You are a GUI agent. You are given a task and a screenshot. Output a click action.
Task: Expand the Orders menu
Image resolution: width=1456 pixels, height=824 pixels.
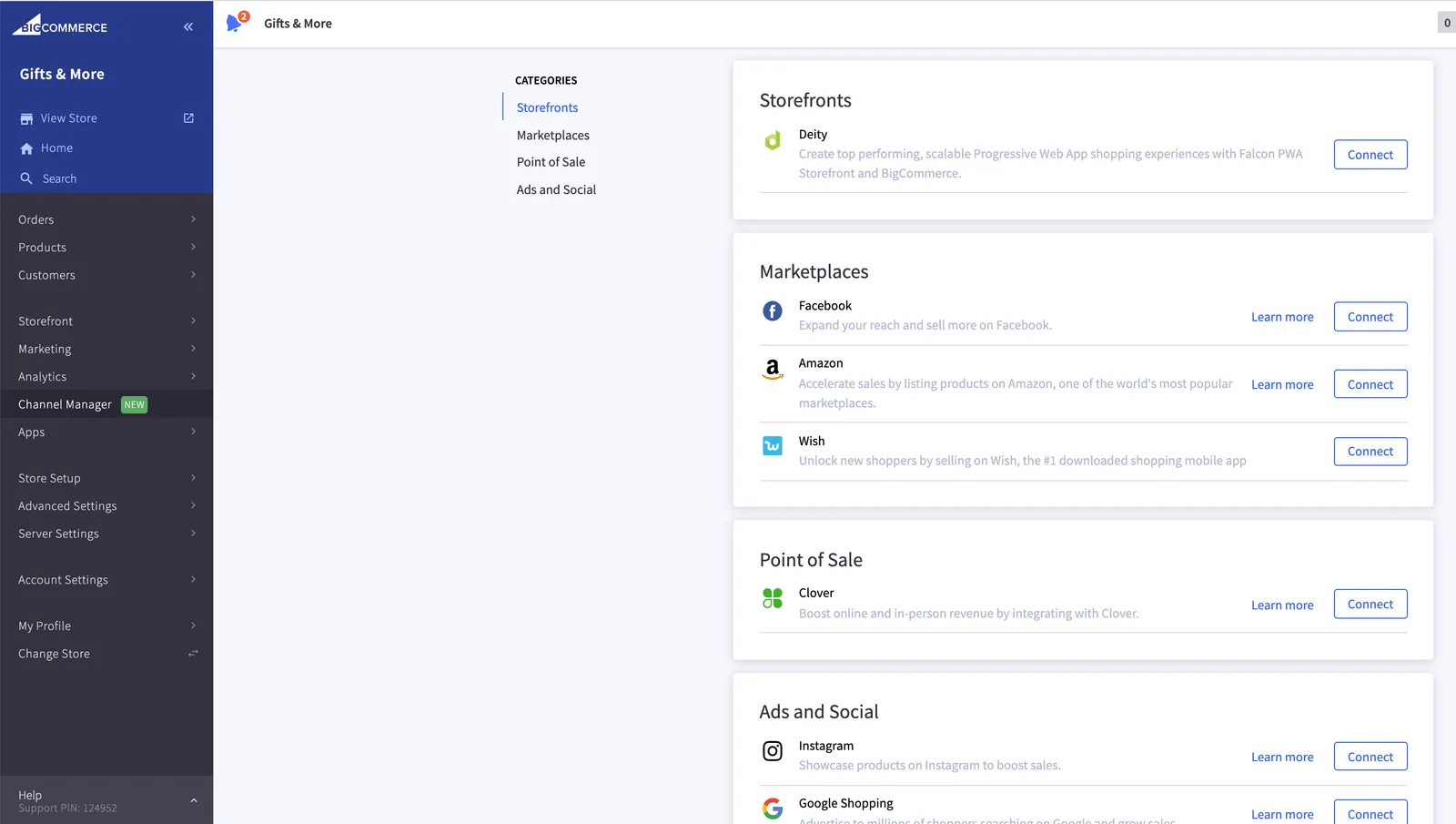[x=106, y=219]
